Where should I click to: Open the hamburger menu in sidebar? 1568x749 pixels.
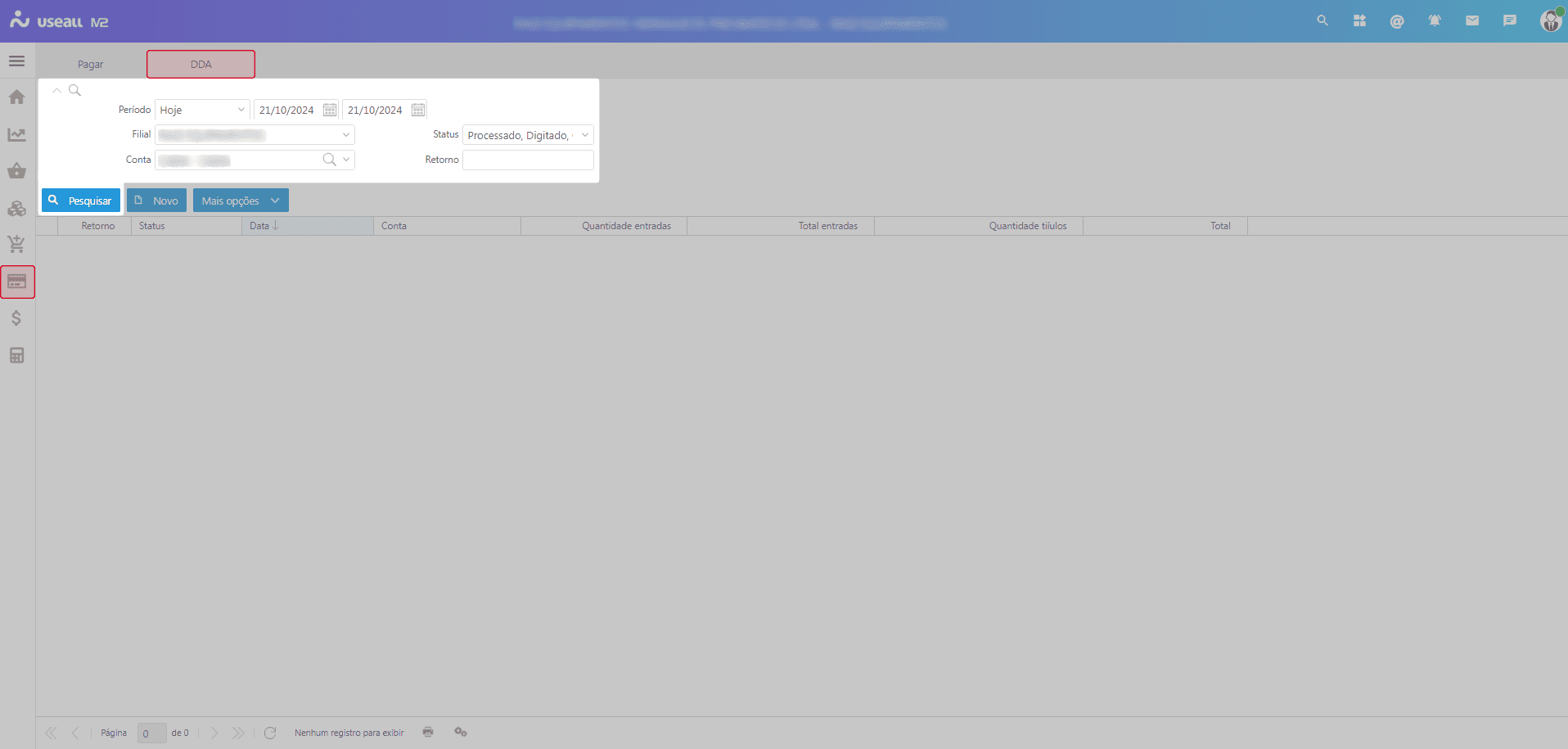click(16, 61)
